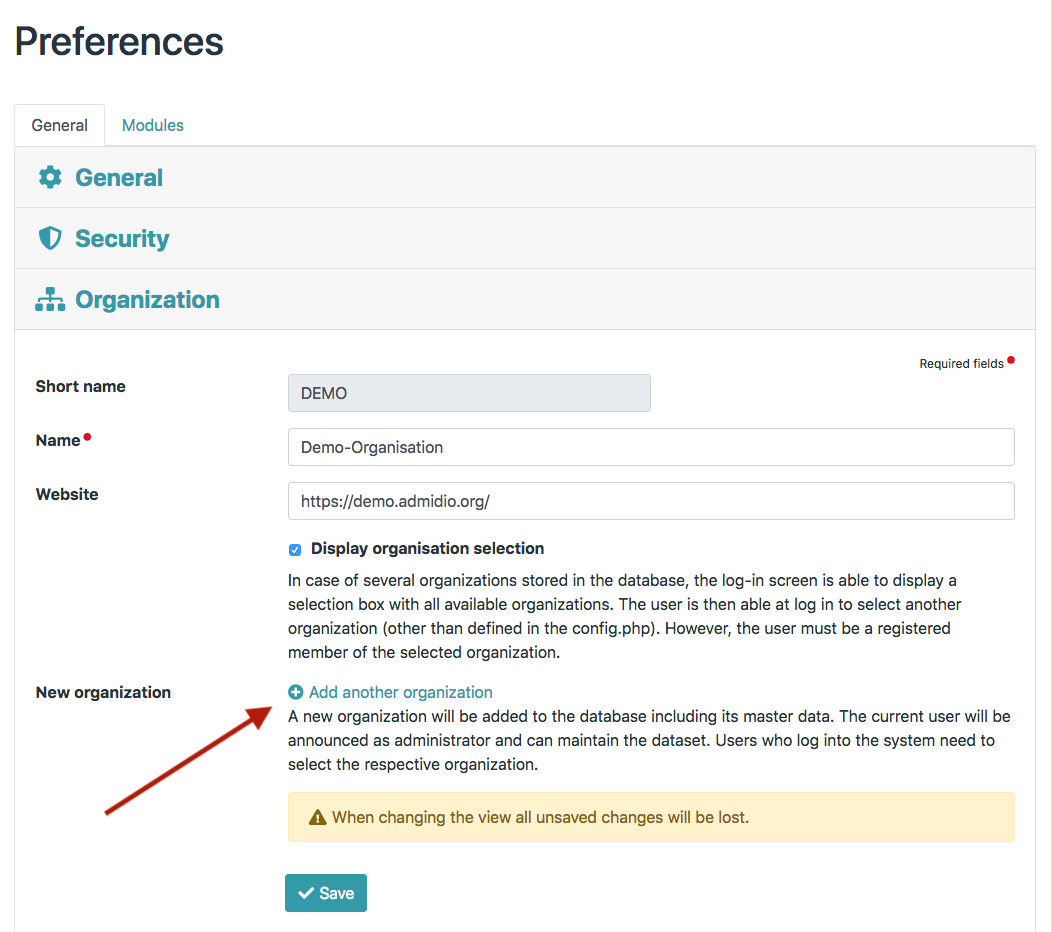Image resolution: width=1052 pixels, height=932 pixels.
Task: Uncheck the Display organisation selection checkbox
Action: pyautogui.click(x=295, y=549)
